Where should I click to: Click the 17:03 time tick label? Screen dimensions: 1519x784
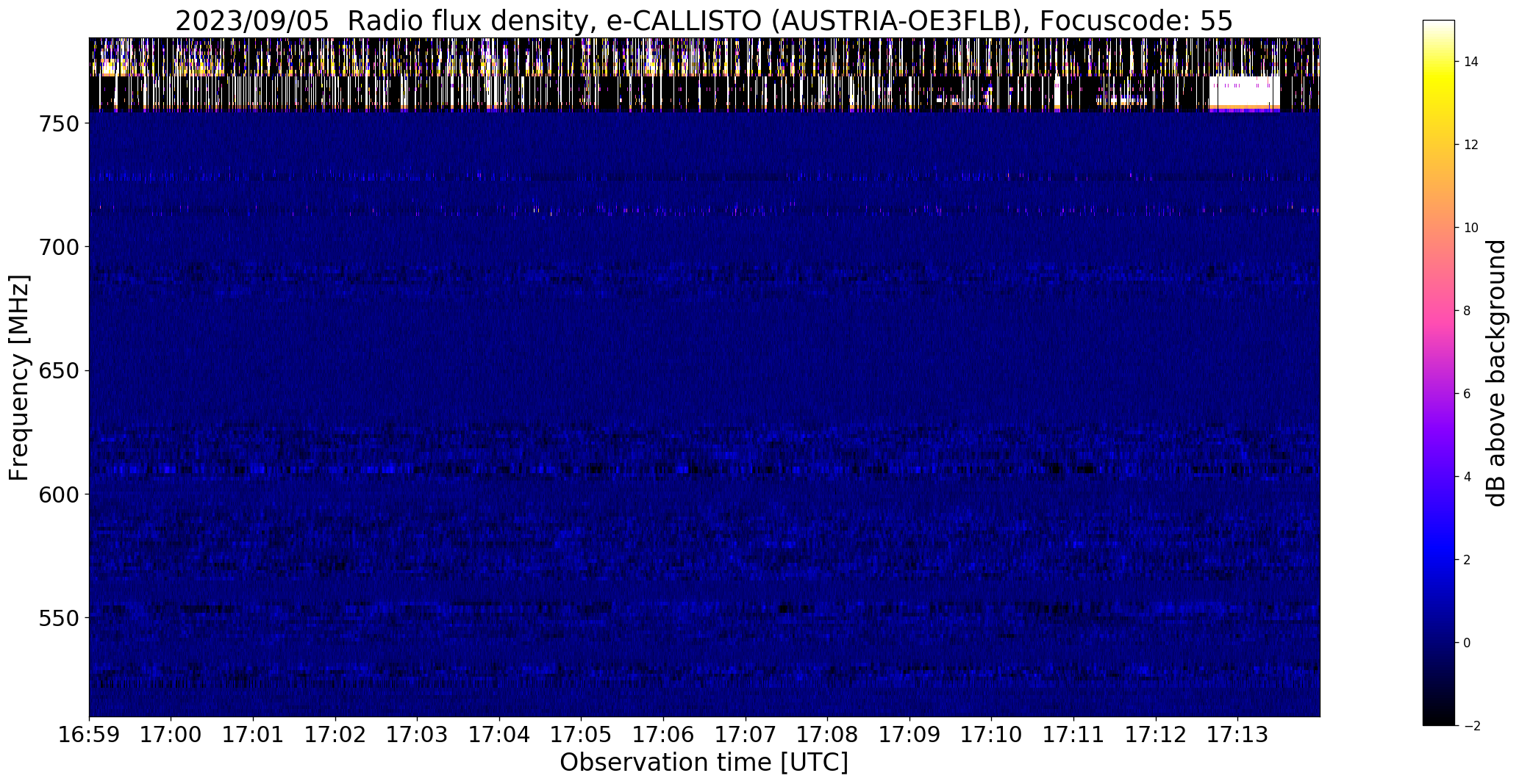418,735
